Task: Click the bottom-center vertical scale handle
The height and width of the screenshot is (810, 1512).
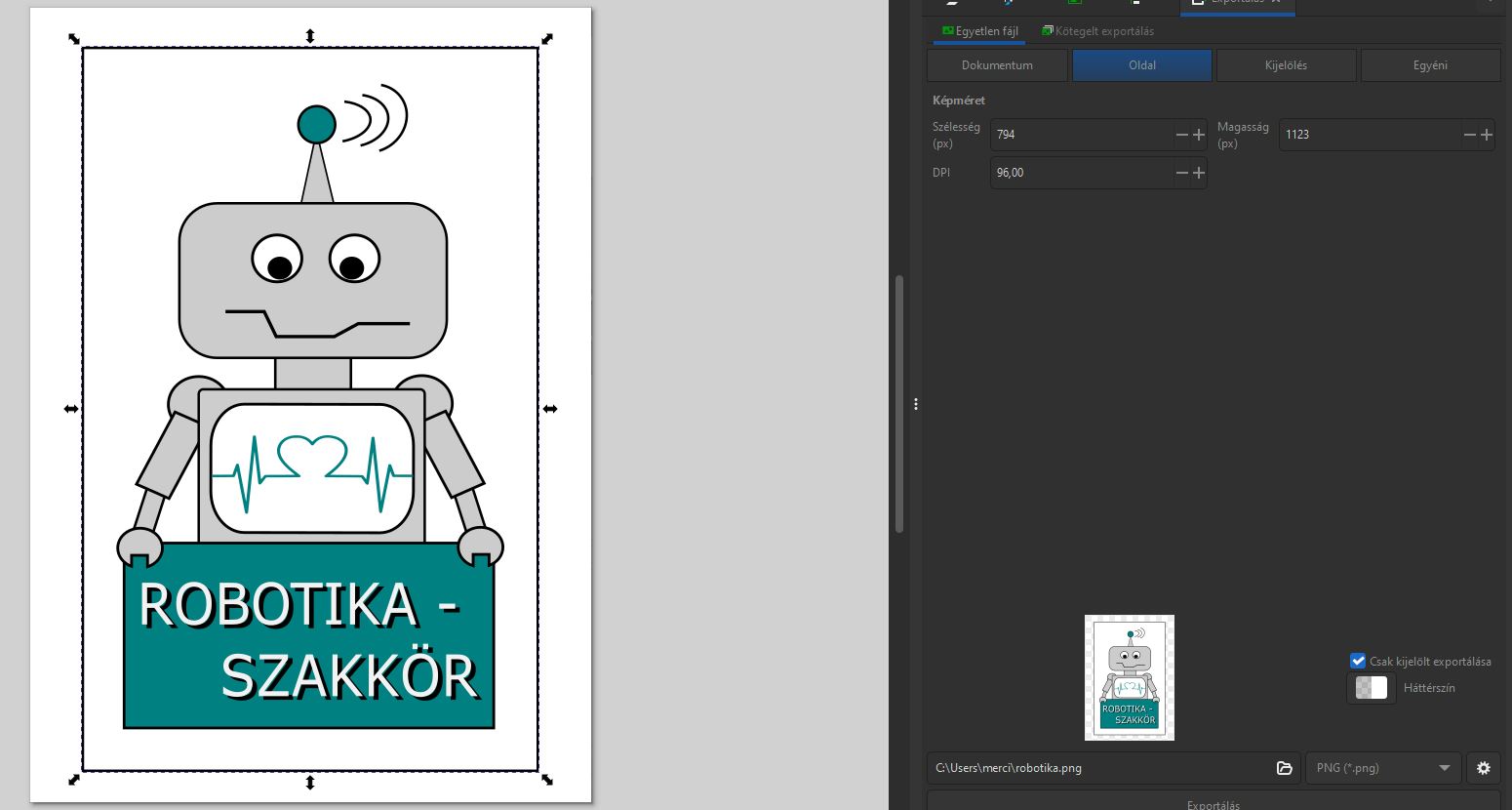Action: pyautogui.click(x=310, y=782)
